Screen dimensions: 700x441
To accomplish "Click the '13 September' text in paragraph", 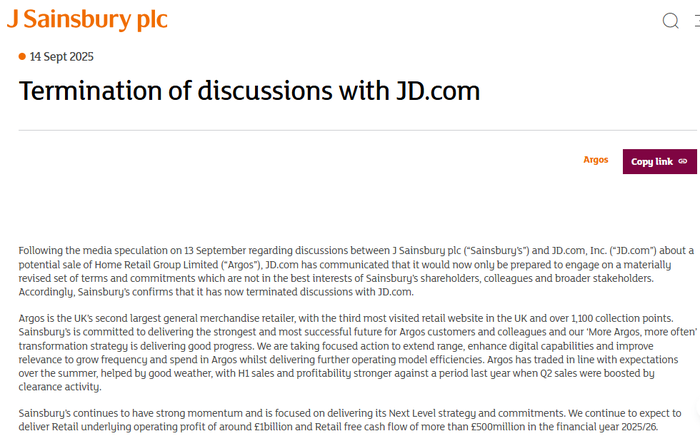I will click(x=215, y=250).
